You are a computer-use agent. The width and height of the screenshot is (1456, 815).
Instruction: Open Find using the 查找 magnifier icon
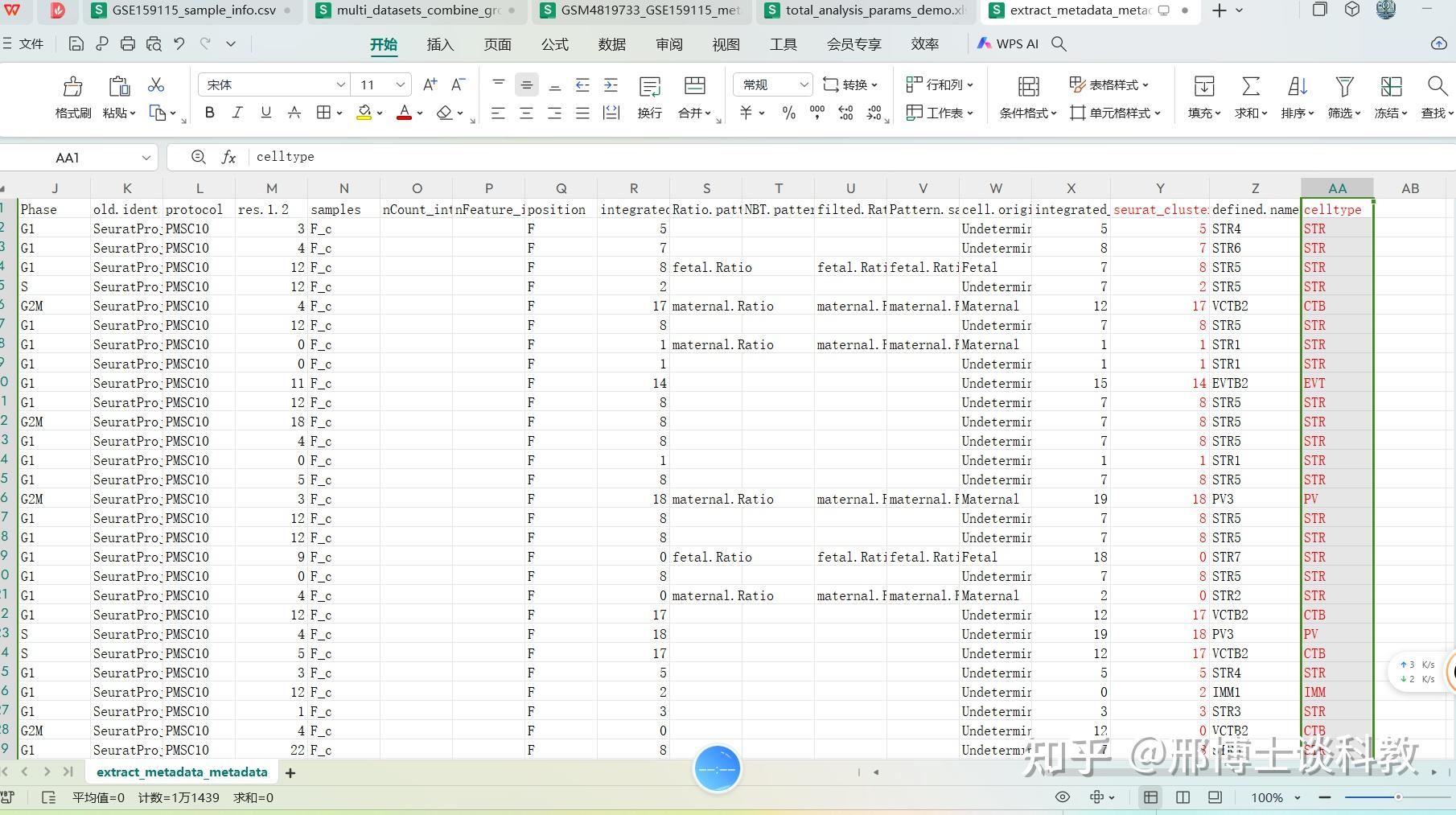click(x=1437, y=97)
